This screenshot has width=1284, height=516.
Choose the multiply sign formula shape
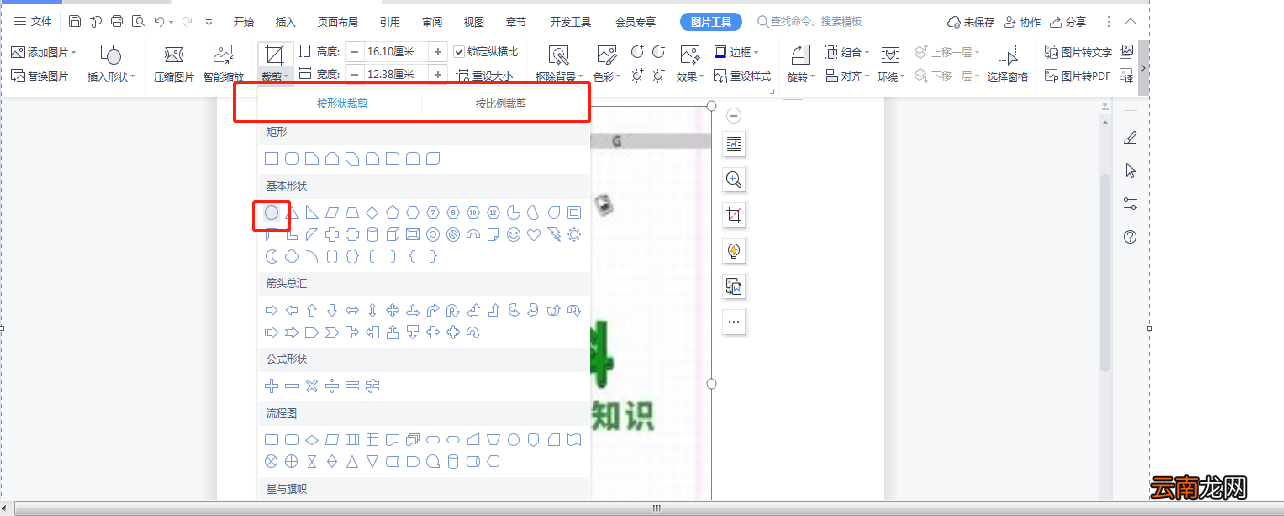(x=311, y=385)
